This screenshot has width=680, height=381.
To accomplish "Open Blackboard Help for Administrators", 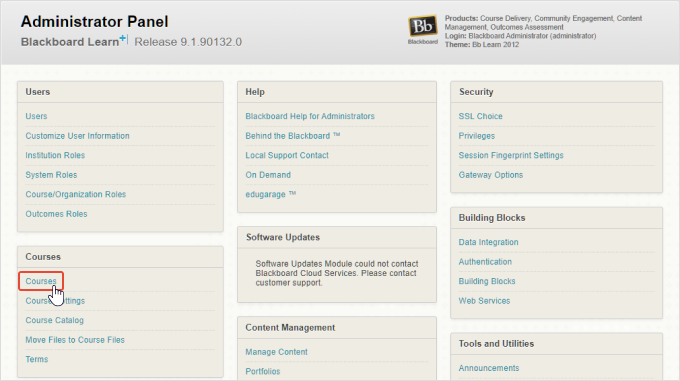I will 310,116.
